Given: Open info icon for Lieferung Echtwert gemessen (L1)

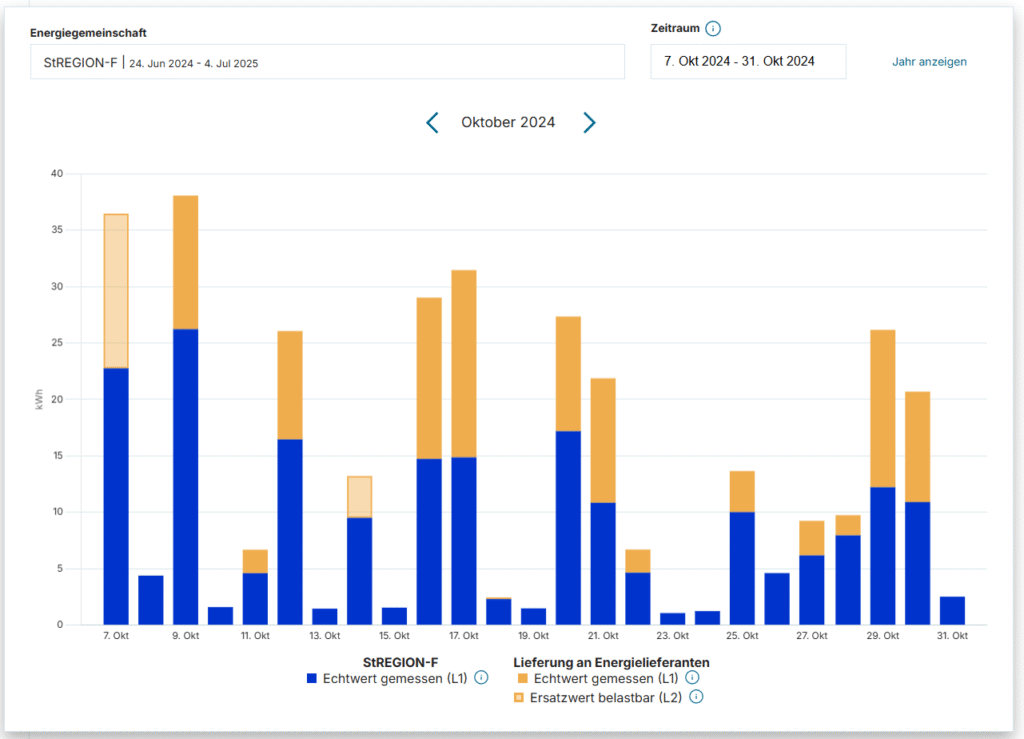Looking at the screenshot, I should point(692,678).
